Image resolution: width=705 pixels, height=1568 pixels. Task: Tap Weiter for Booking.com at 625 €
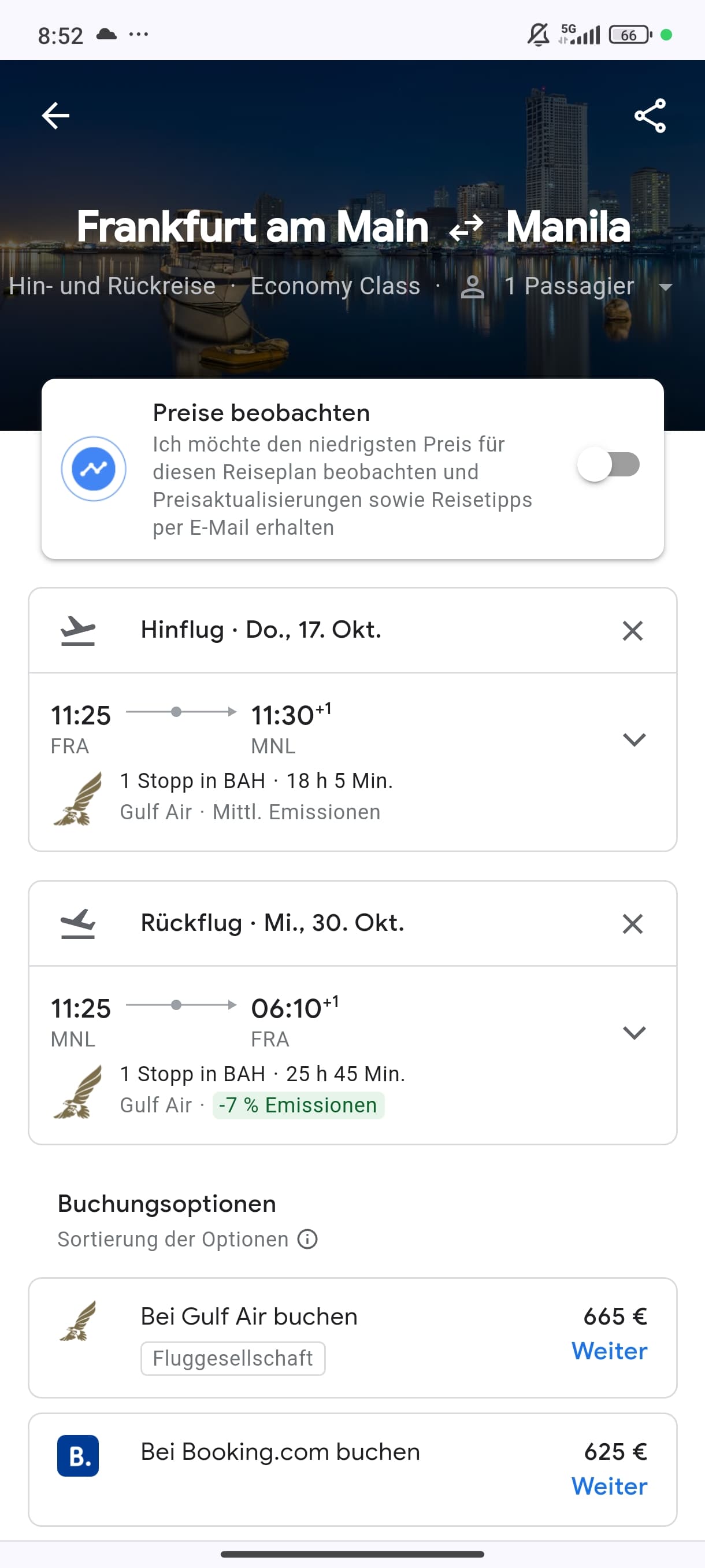[609, 1486]
